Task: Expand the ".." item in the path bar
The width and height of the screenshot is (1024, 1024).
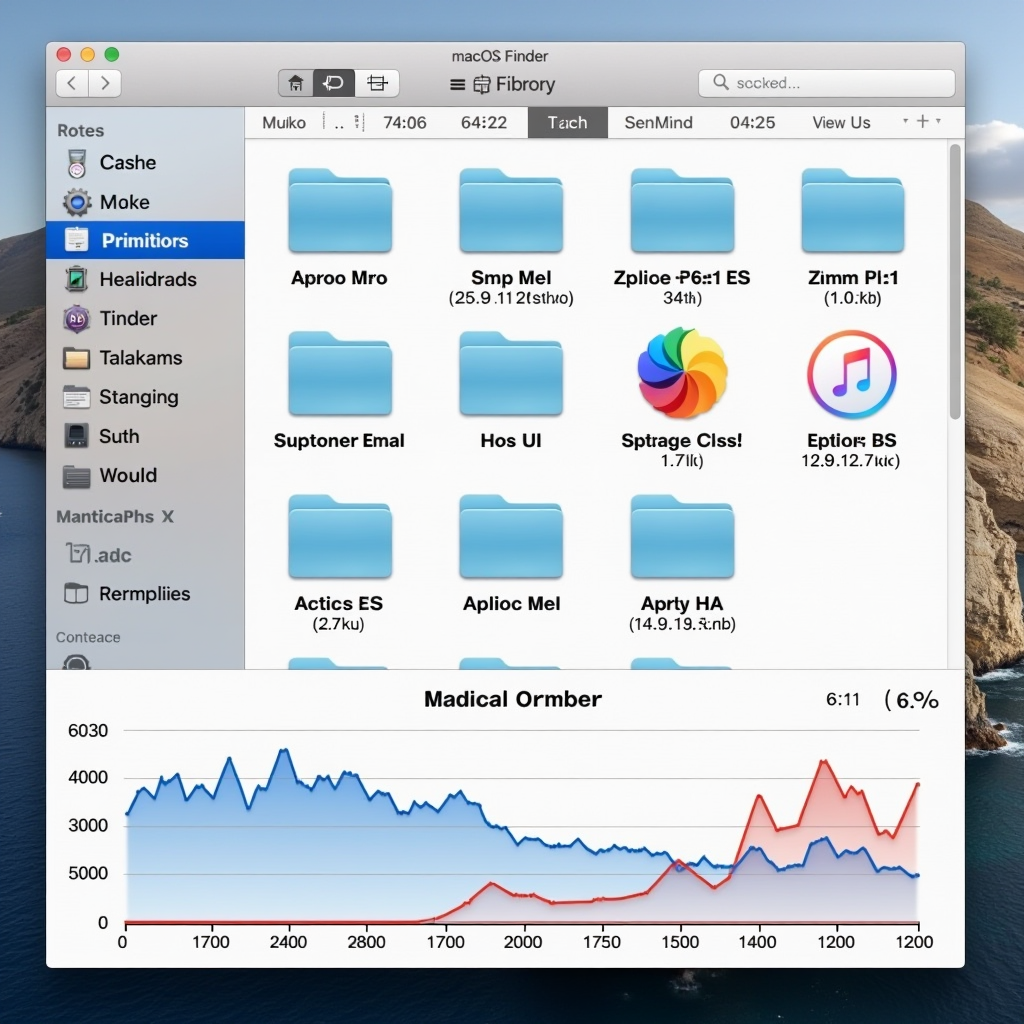Action: click(336, 122)
